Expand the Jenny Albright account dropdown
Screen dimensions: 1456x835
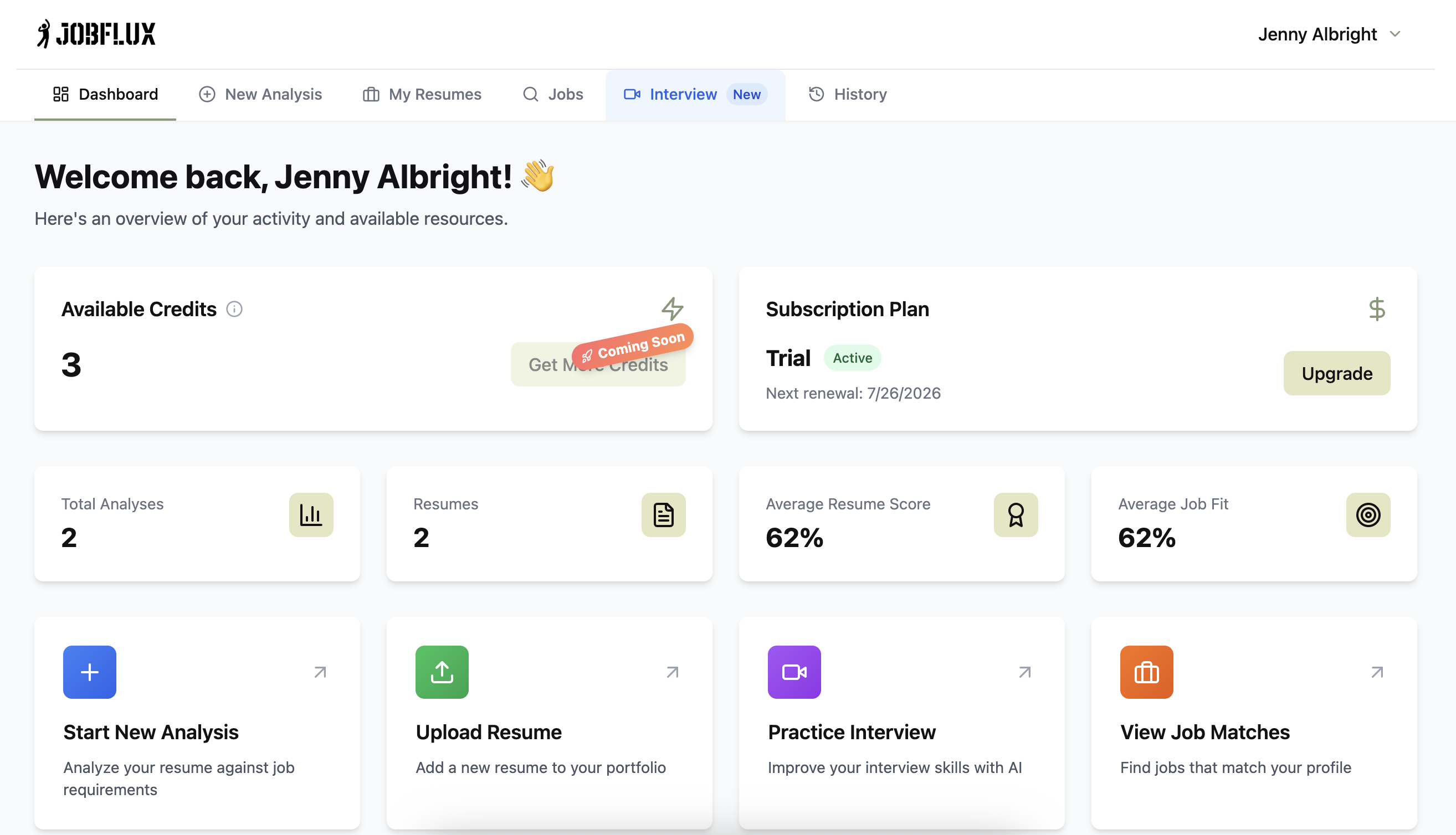point(1329,34)
